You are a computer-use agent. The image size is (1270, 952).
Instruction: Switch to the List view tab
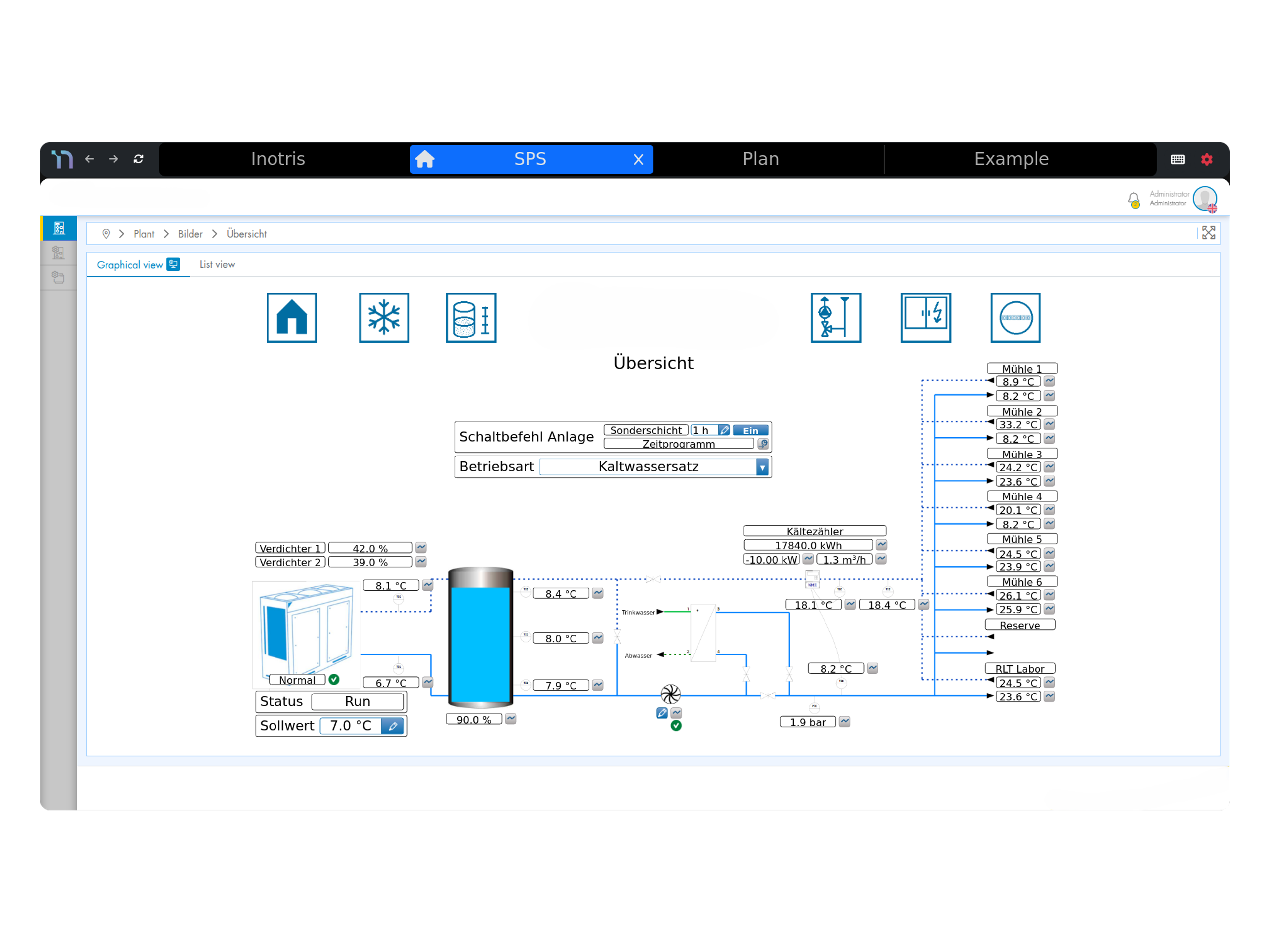click(x=217, y=264)
